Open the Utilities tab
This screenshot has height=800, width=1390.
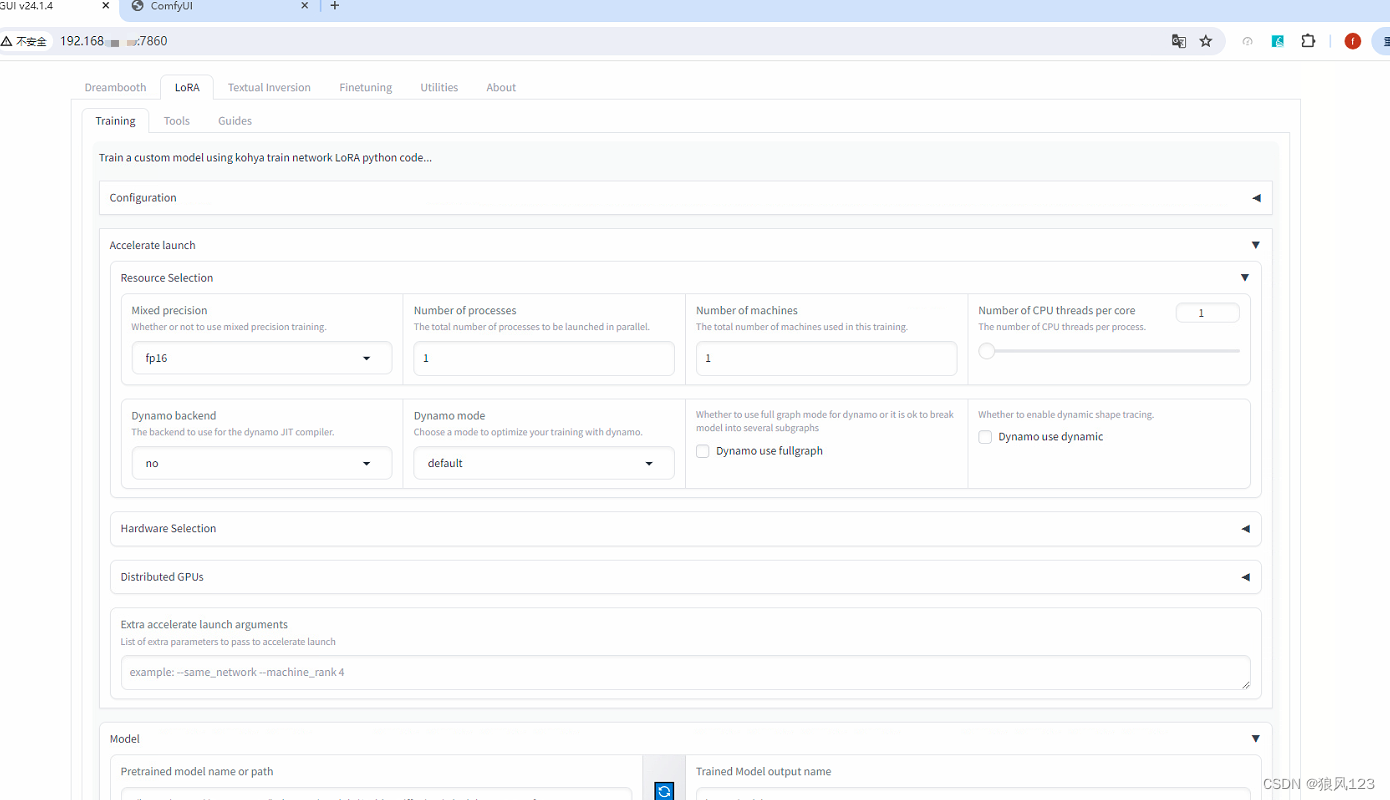(x=439, y=87)
